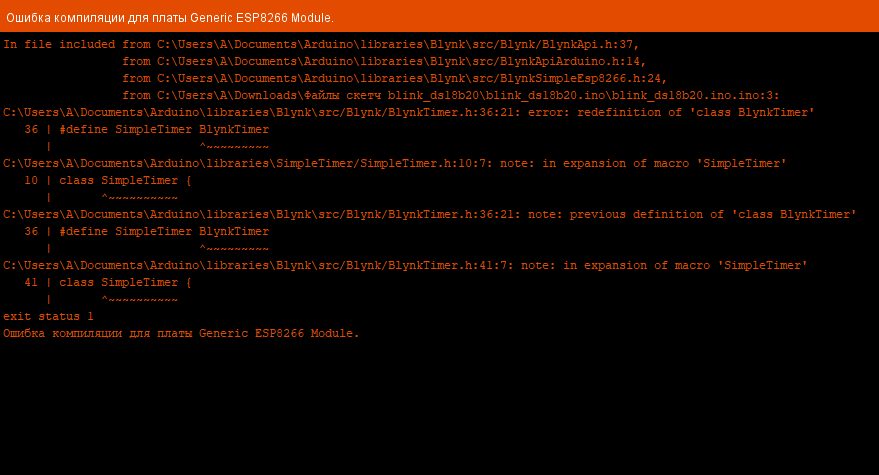Click the tilde underline below the second #define line

tap(234, 249)
